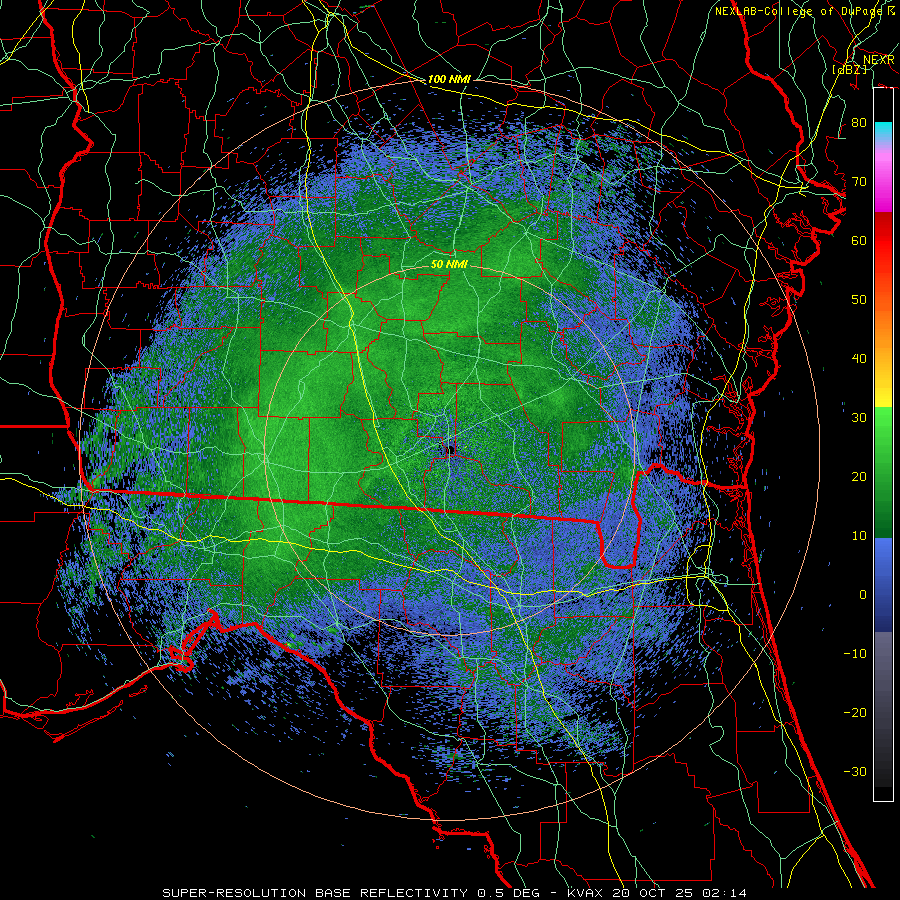This screenshot has height=900, width=900.
Task: Click the 50 value on the dBZ scale
Action: [859, 300]
